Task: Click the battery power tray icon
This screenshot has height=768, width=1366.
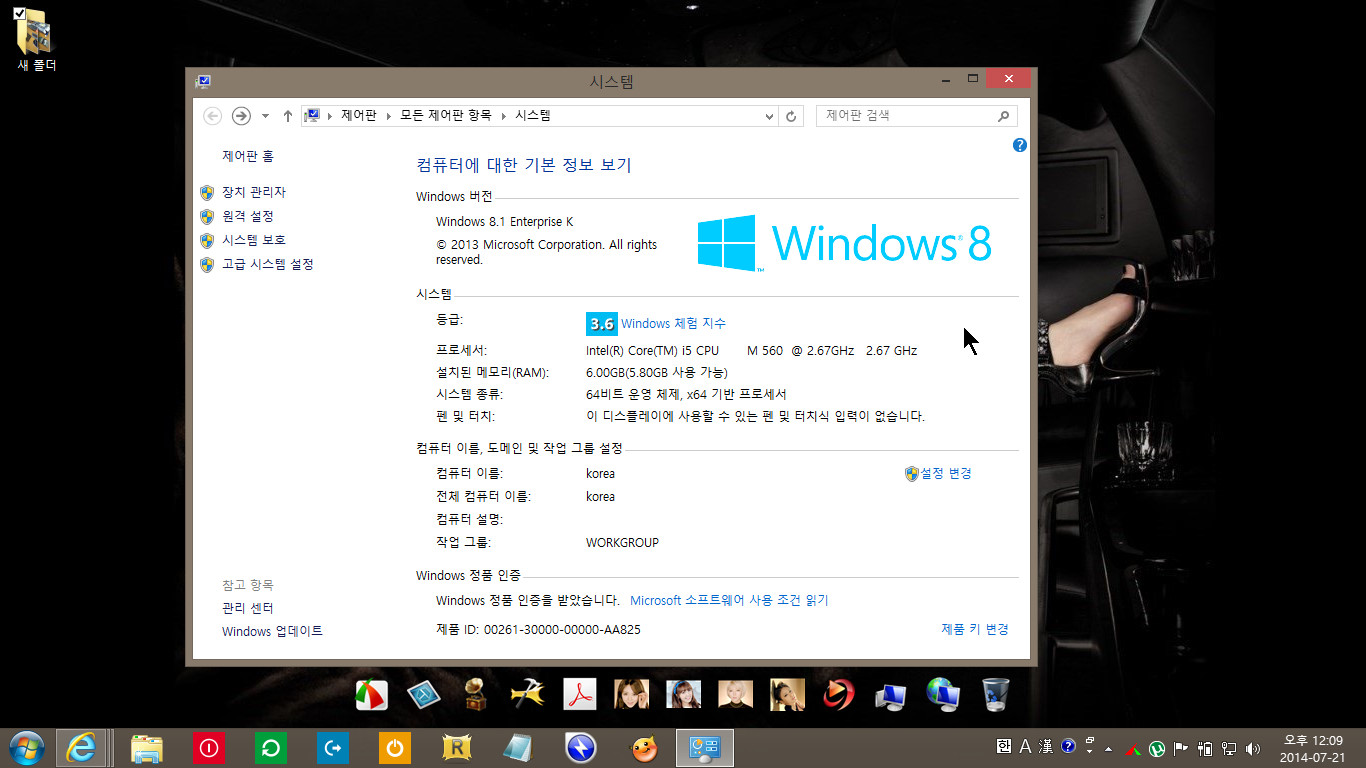Action: click(1205, 748)
